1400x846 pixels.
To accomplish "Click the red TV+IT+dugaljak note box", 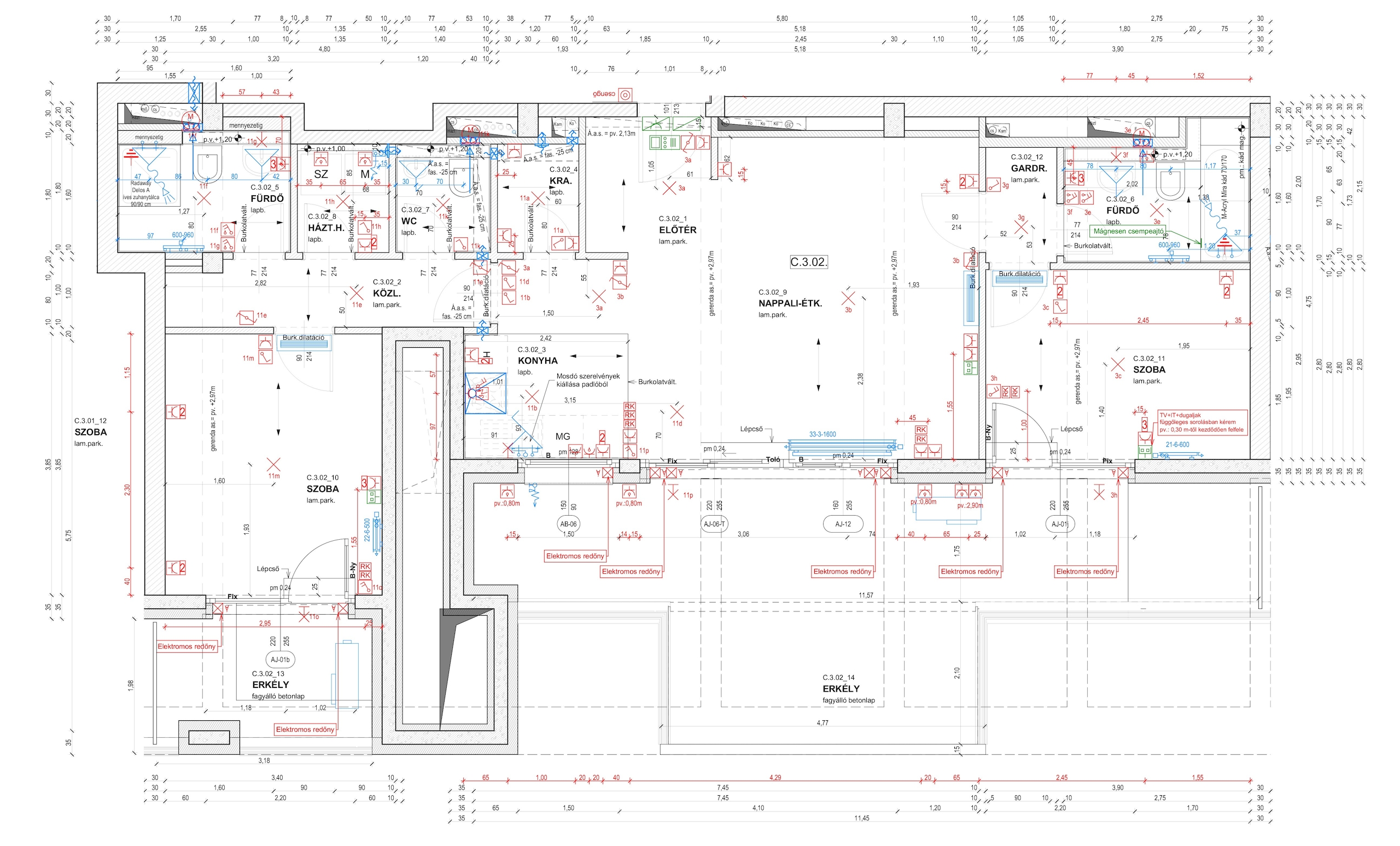I will [x=1201, y=423].
